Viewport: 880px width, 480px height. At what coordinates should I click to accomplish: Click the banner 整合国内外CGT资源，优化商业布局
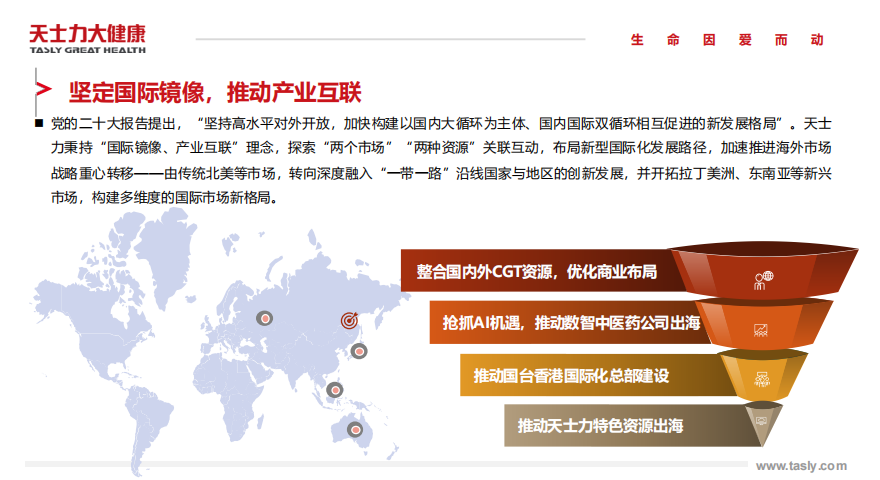point(537,272)
